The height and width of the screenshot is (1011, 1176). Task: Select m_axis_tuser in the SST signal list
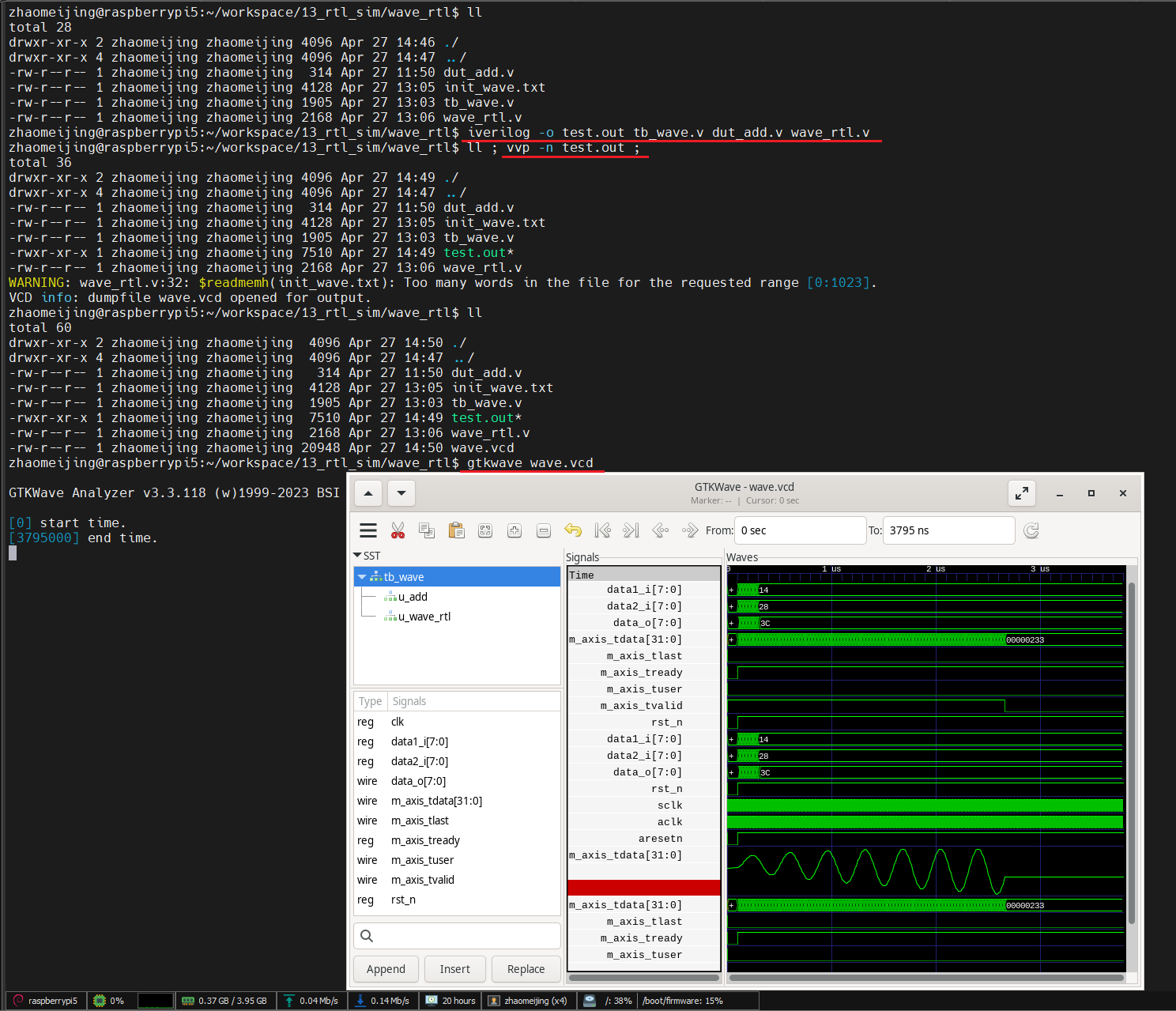click(457, 860)
